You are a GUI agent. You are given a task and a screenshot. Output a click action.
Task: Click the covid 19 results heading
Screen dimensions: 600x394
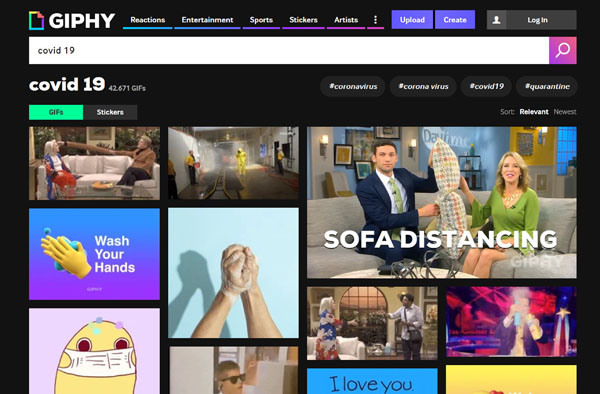(x=67, y=85)
